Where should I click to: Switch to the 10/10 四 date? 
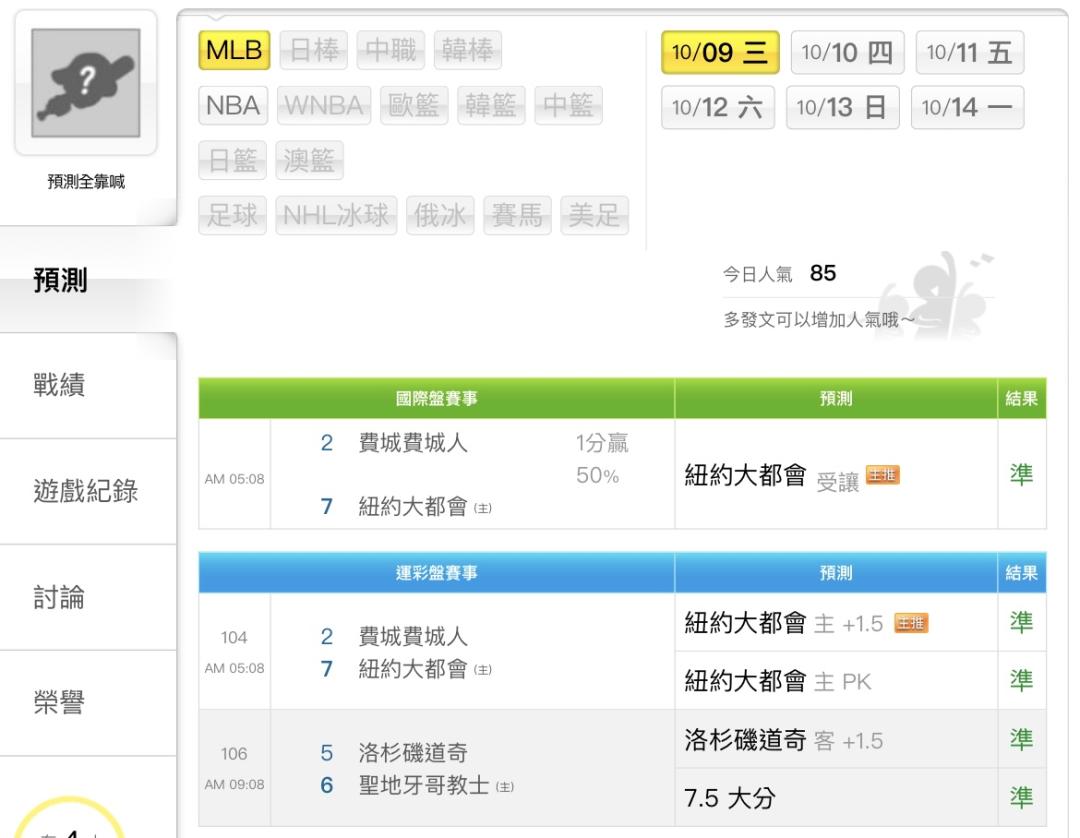tap(847, 52)
